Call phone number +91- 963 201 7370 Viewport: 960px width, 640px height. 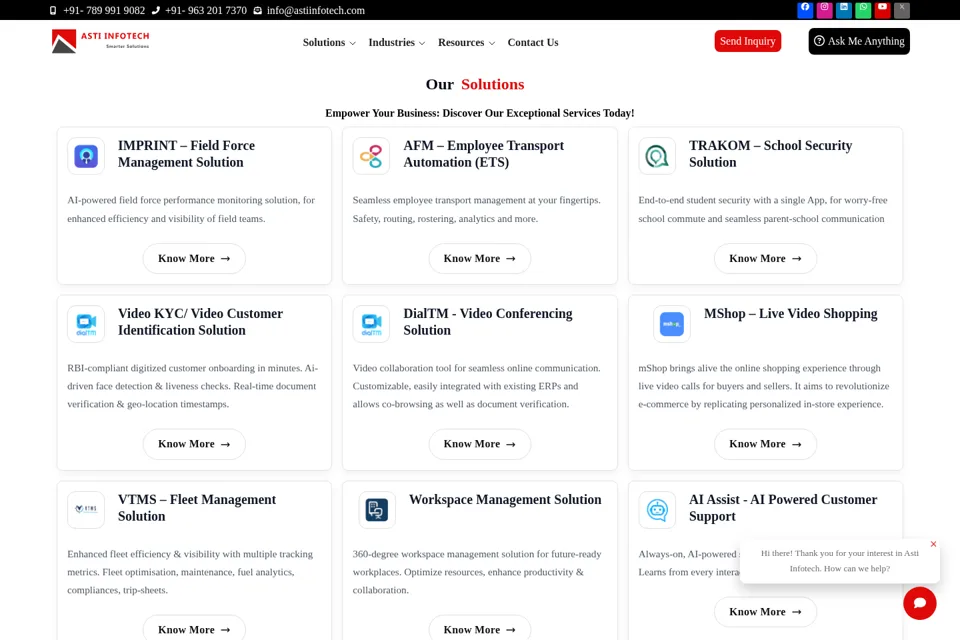pyautogui.click(x=206, y=10)
